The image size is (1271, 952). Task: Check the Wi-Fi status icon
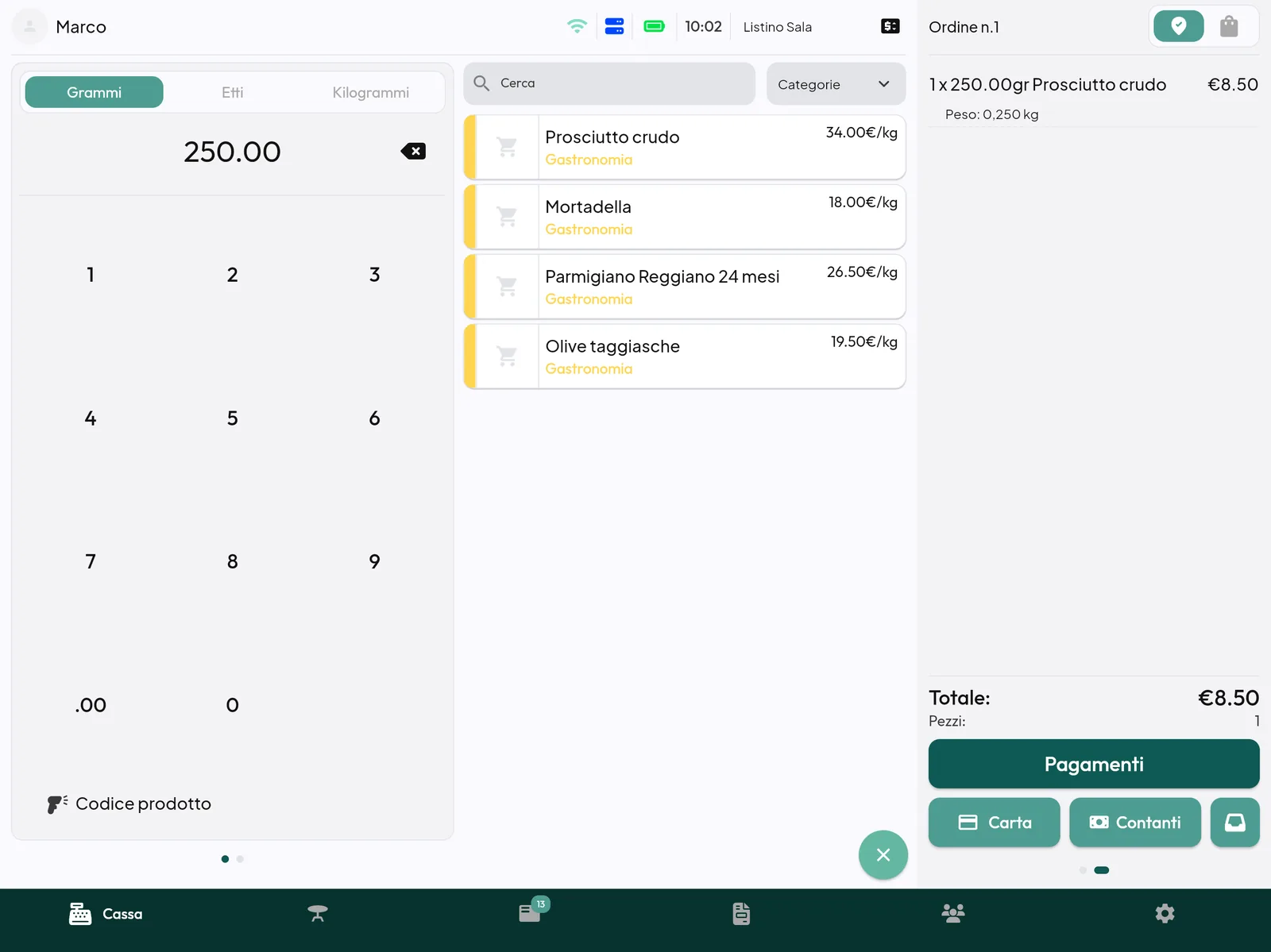(577, 26)
